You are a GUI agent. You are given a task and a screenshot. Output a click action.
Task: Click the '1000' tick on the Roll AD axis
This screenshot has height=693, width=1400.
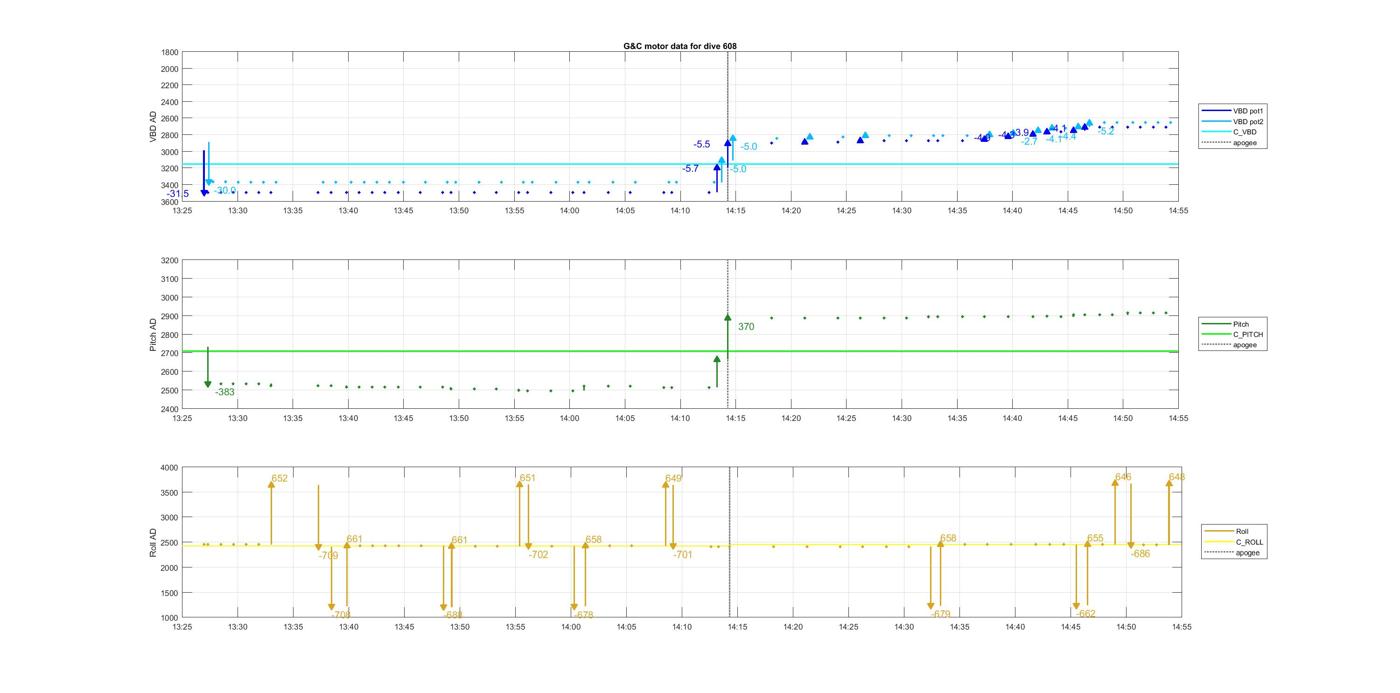[x=170, y=617]
